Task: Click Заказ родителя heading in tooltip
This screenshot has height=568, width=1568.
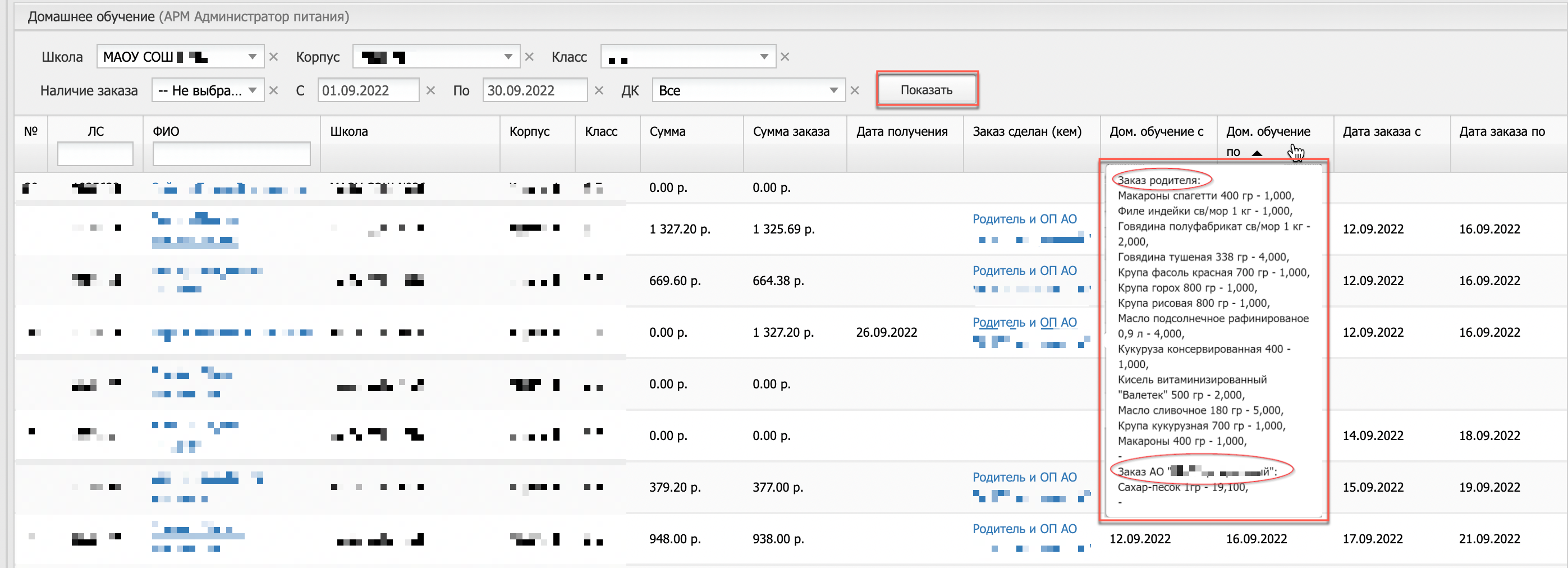Action: click(1159, 180)
